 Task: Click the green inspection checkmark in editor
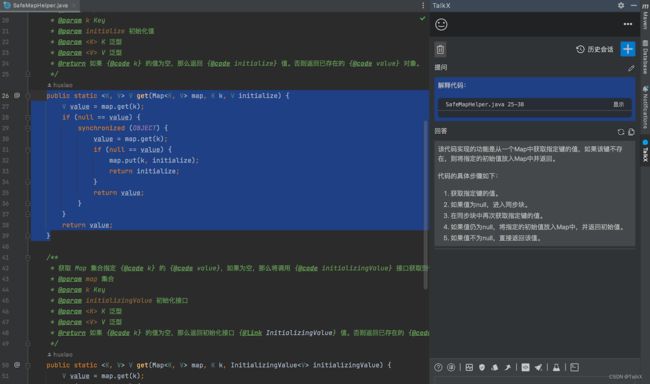422,19
